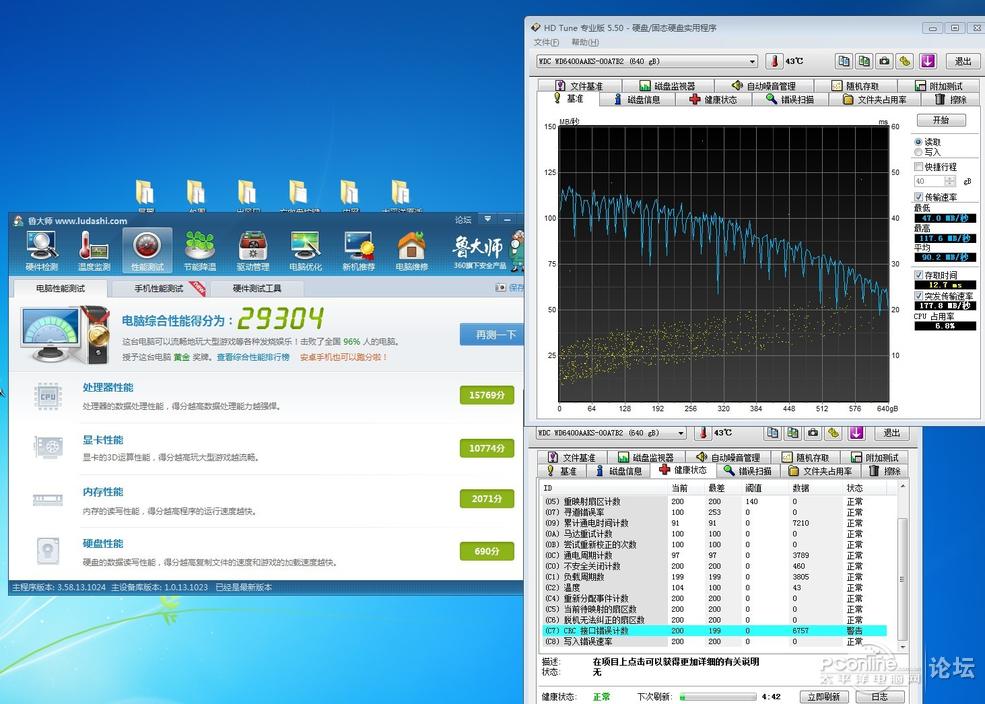This screenshot has width=985, height=704.
Task: Select the 读取 read radio button
Action: [918, 142]
